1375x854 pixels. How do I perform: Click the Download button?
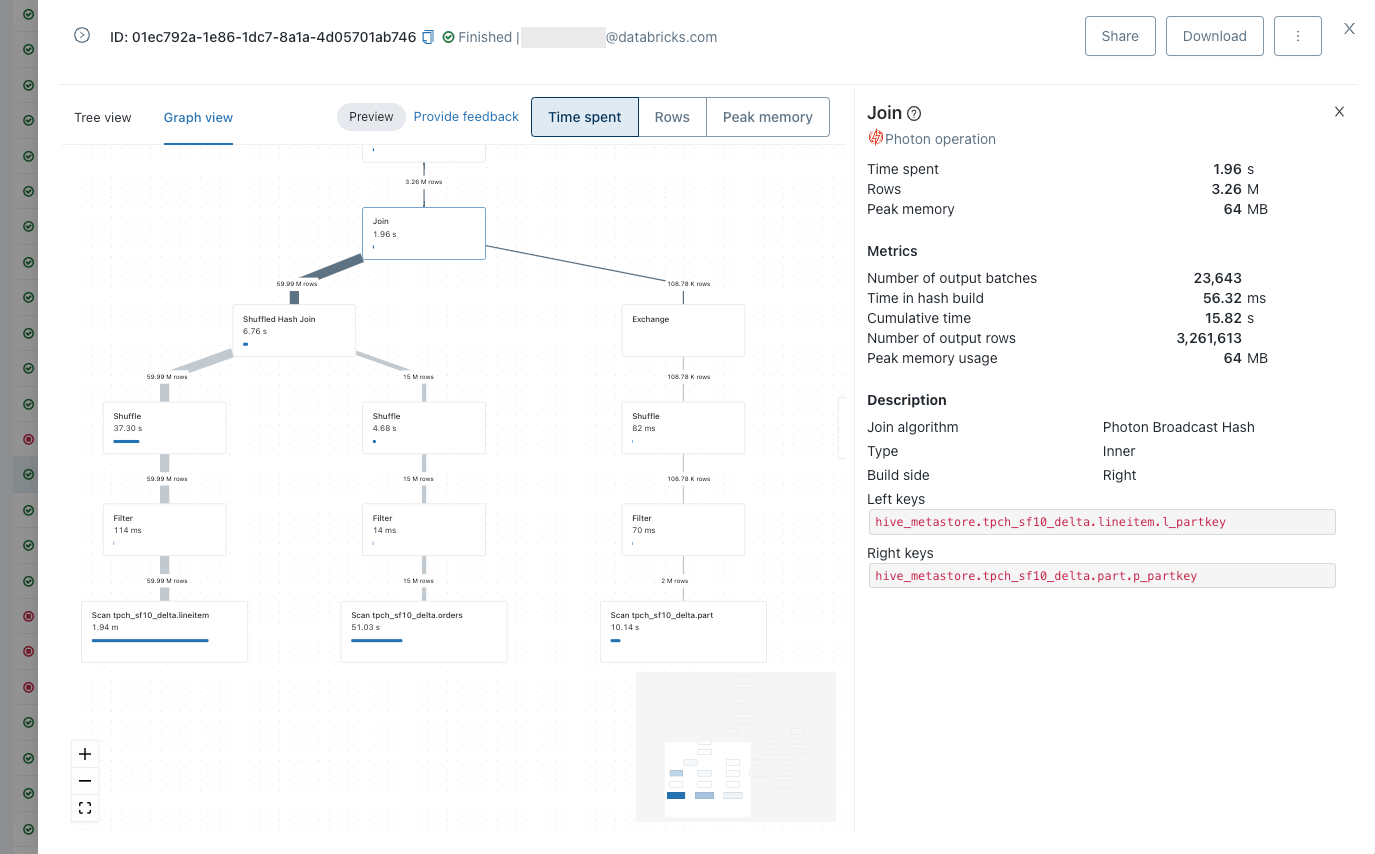1214,36
